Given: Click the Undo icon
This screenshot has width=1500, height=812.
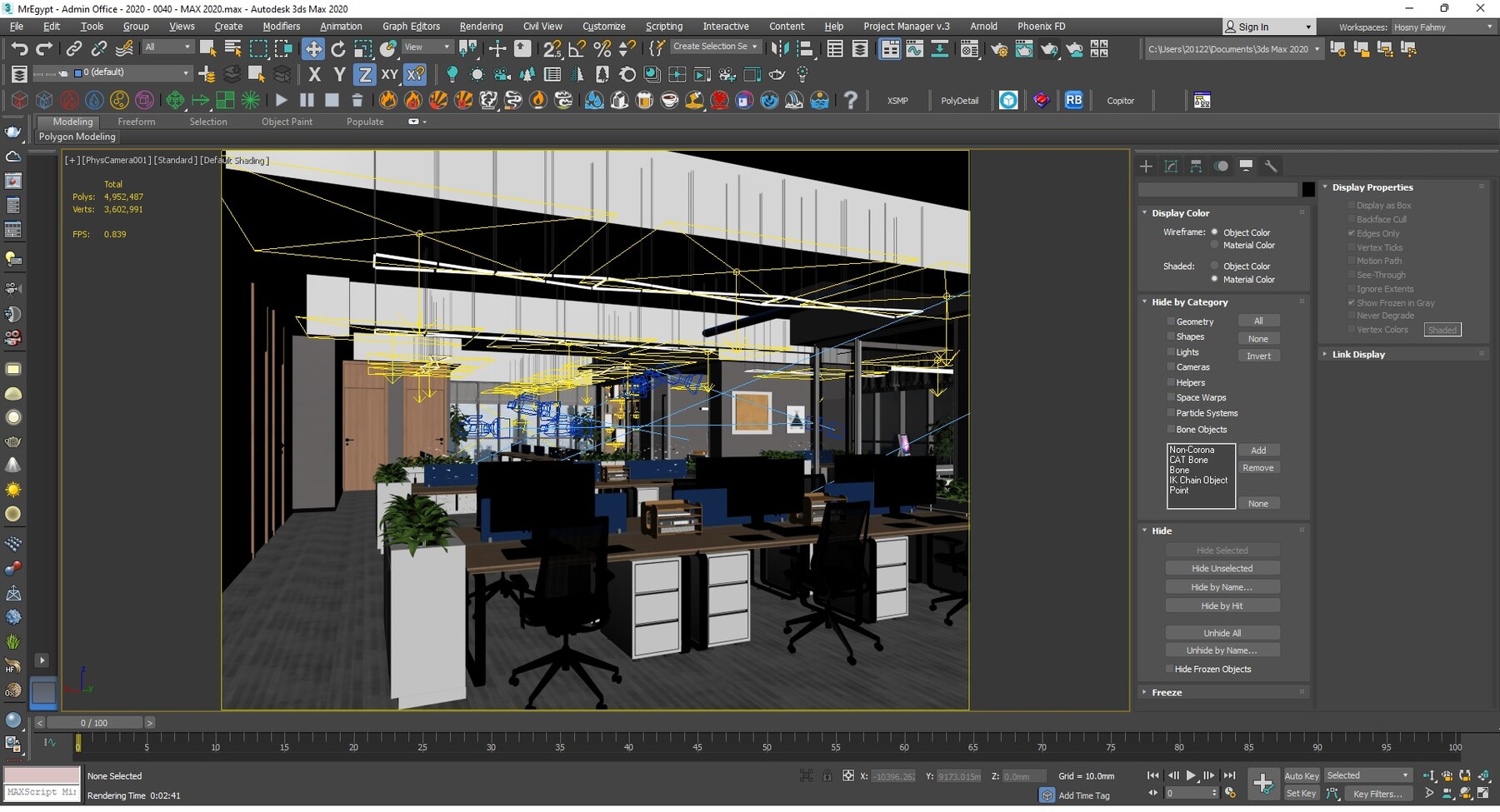Looking at the screenshot, I should coord(20,48).
